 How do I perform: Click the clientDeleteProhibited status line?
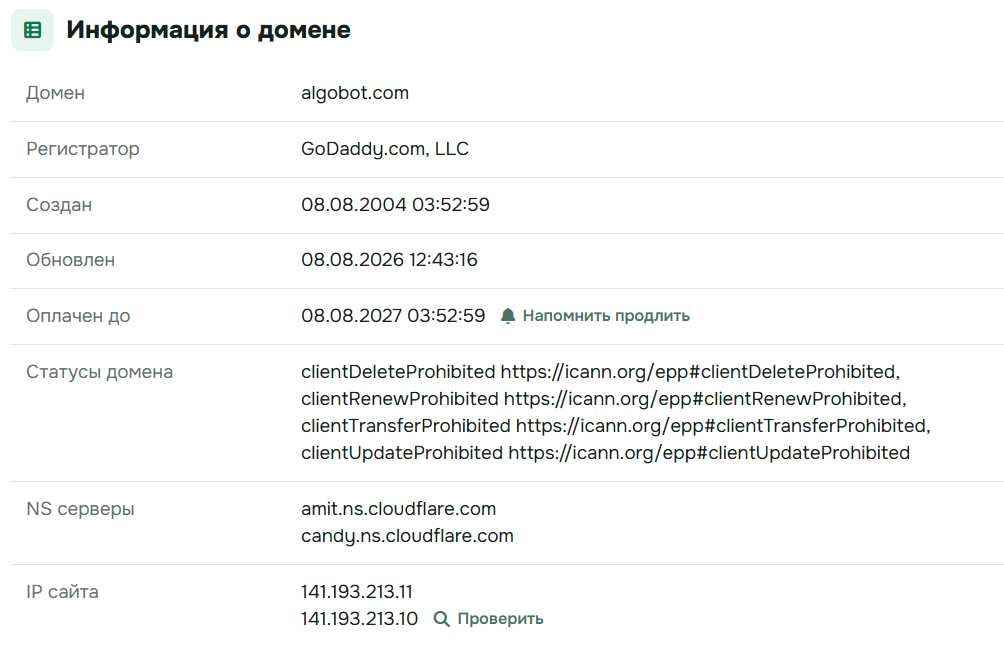coord(601,371)
